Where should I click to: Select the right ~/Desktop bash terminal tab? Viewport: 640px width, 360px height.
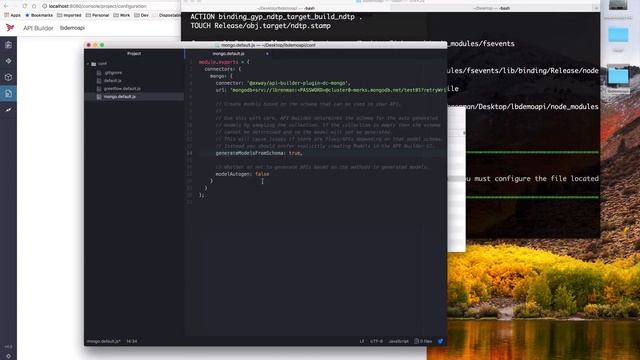pyautogui.click(x=492, y=8)
